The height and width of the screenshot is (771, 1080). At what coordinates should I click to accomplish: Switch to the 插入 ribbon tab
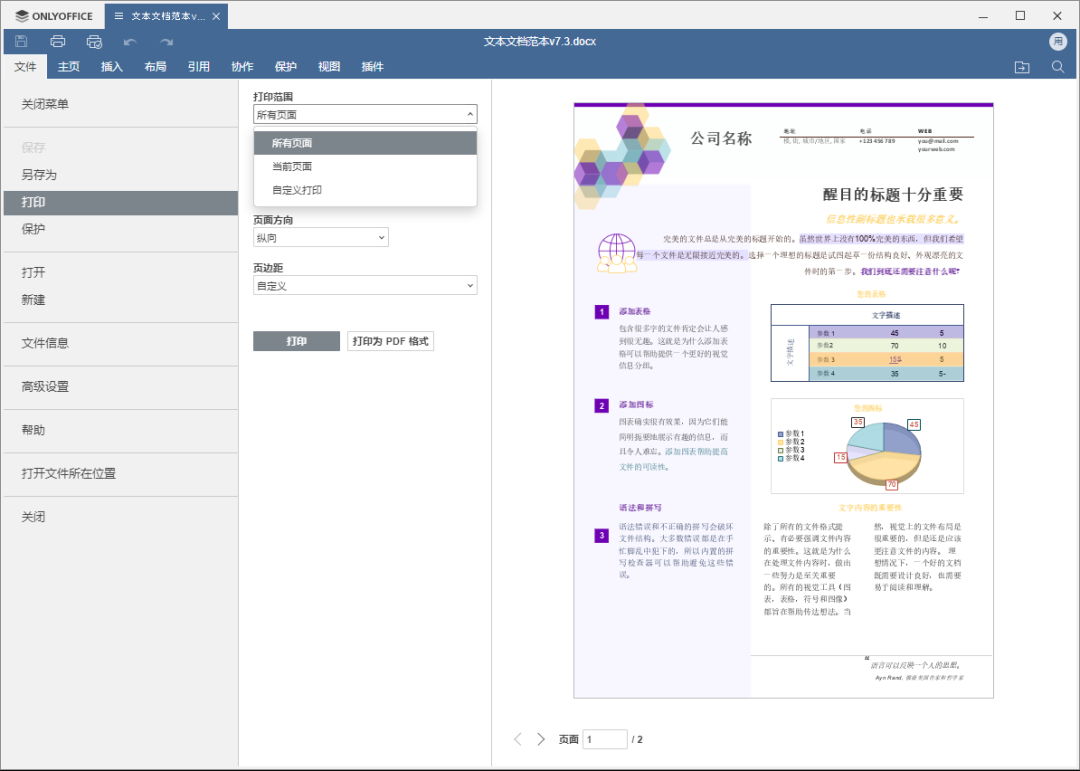(x=112, y=66)
